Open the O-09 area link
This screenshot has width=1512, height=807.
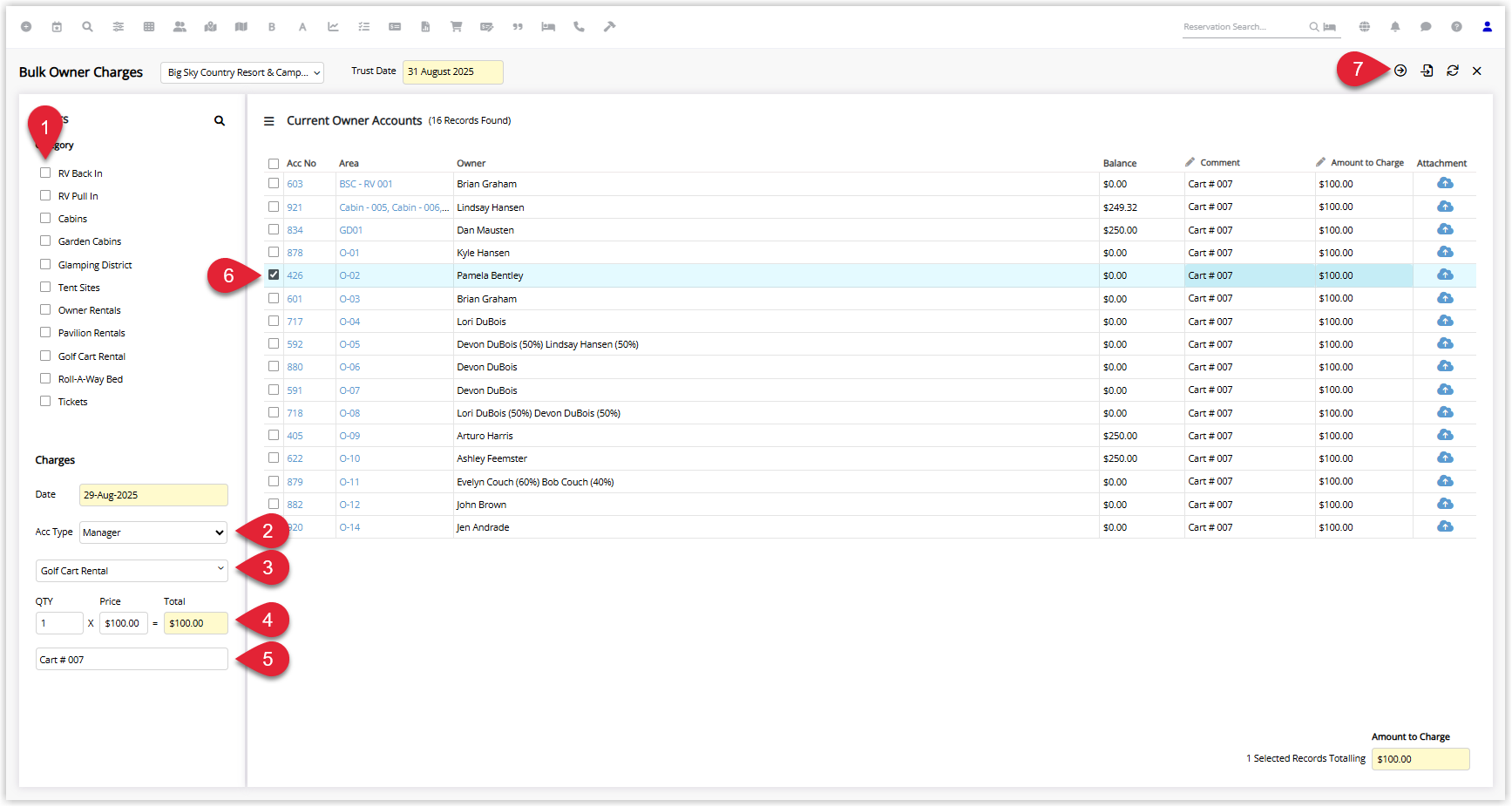tap(349, 436)
